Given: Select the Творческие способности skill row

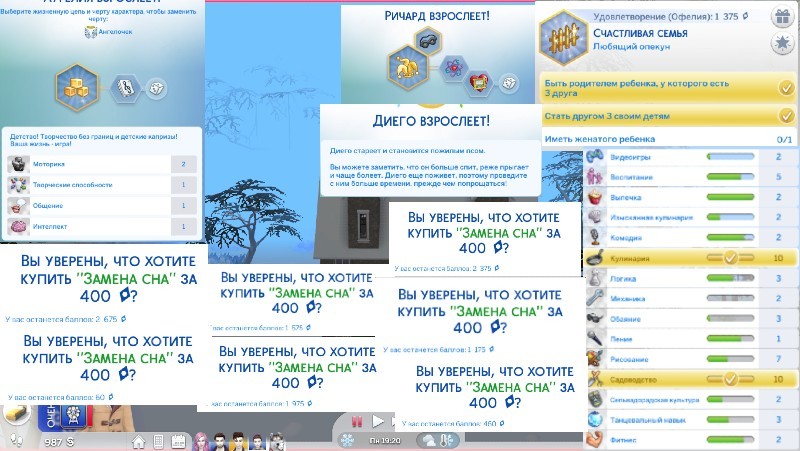Looking at the screenshot, I should [102, 185].
